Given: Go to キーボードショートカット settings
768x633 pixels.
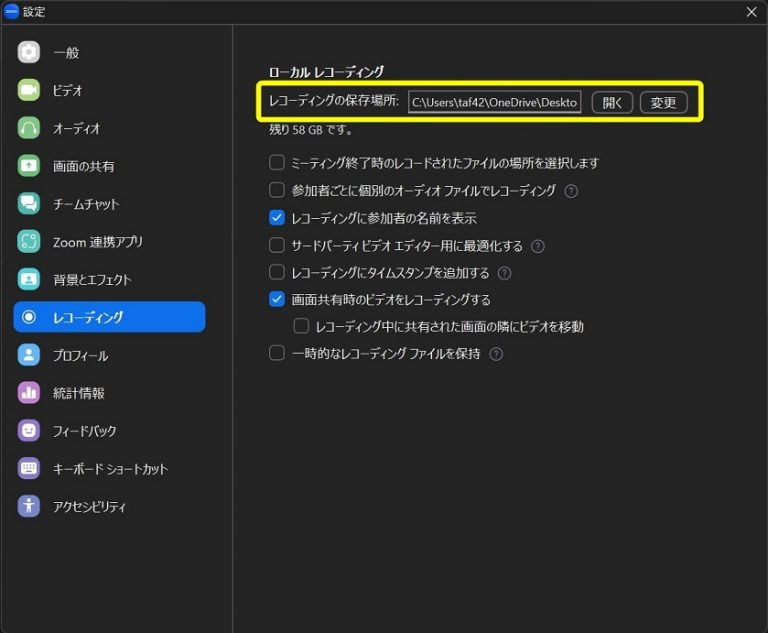Looking at the screenshot, I should coord(110,468).
